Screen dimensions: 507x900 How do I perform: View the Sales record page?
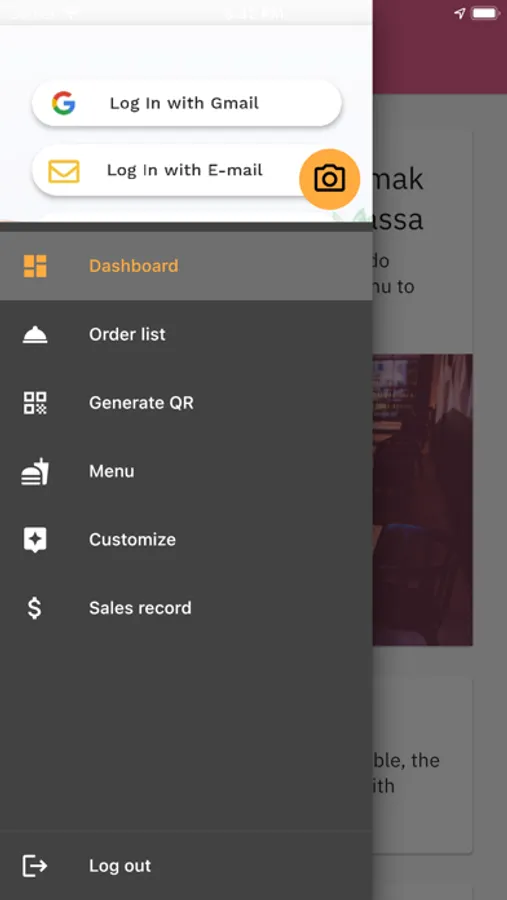tap(186, 608)
